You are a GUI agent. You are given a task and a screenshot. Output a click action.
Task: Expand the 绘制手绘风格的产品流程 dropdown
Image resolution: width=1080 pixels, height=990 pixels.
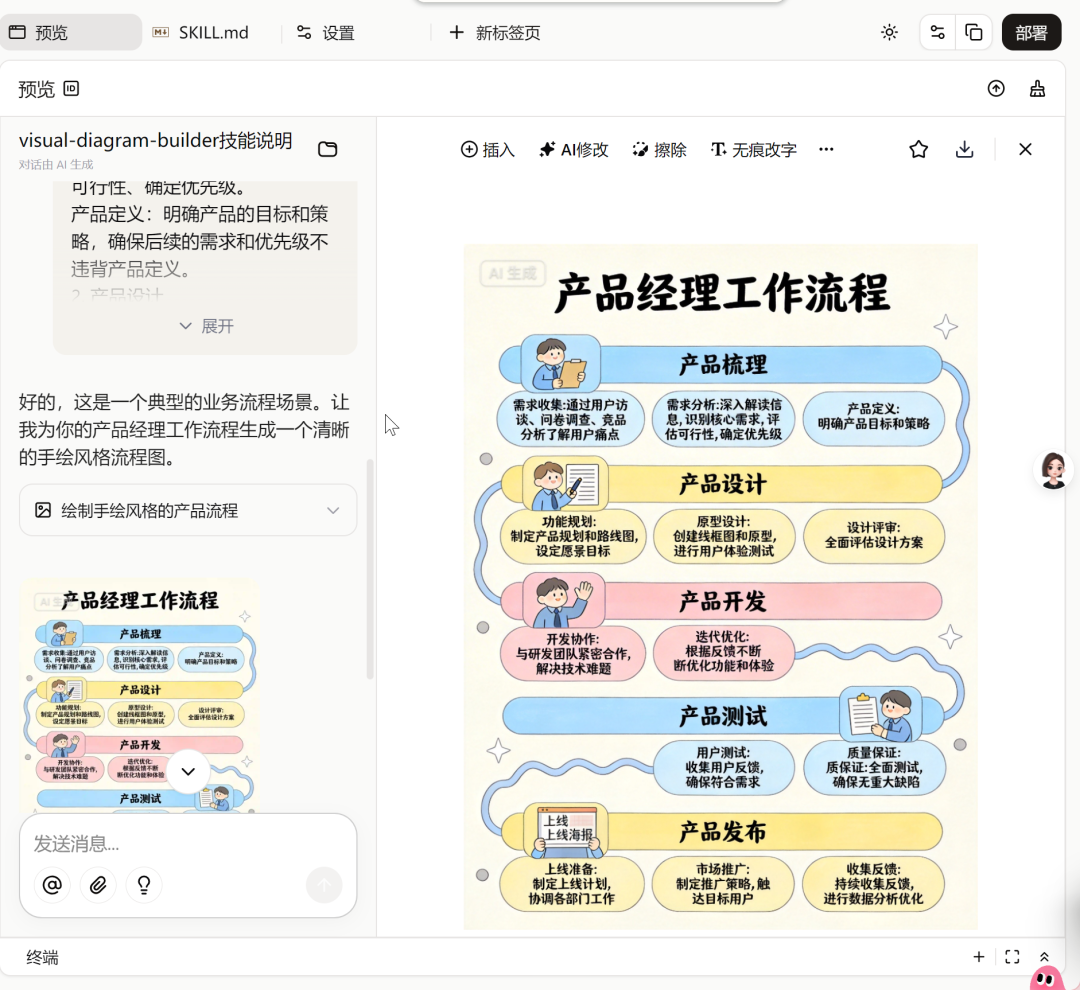point(188,511)
